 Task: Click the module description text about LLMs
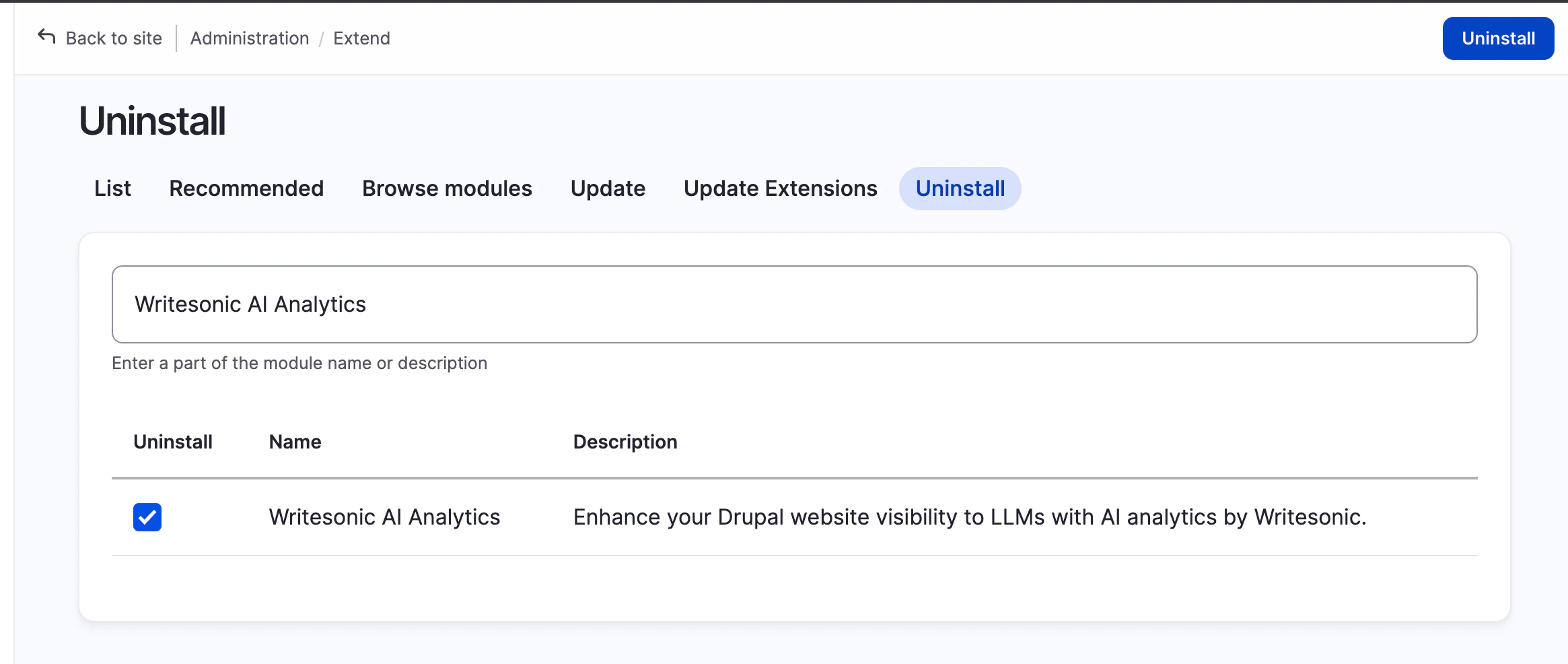[969, 517]
